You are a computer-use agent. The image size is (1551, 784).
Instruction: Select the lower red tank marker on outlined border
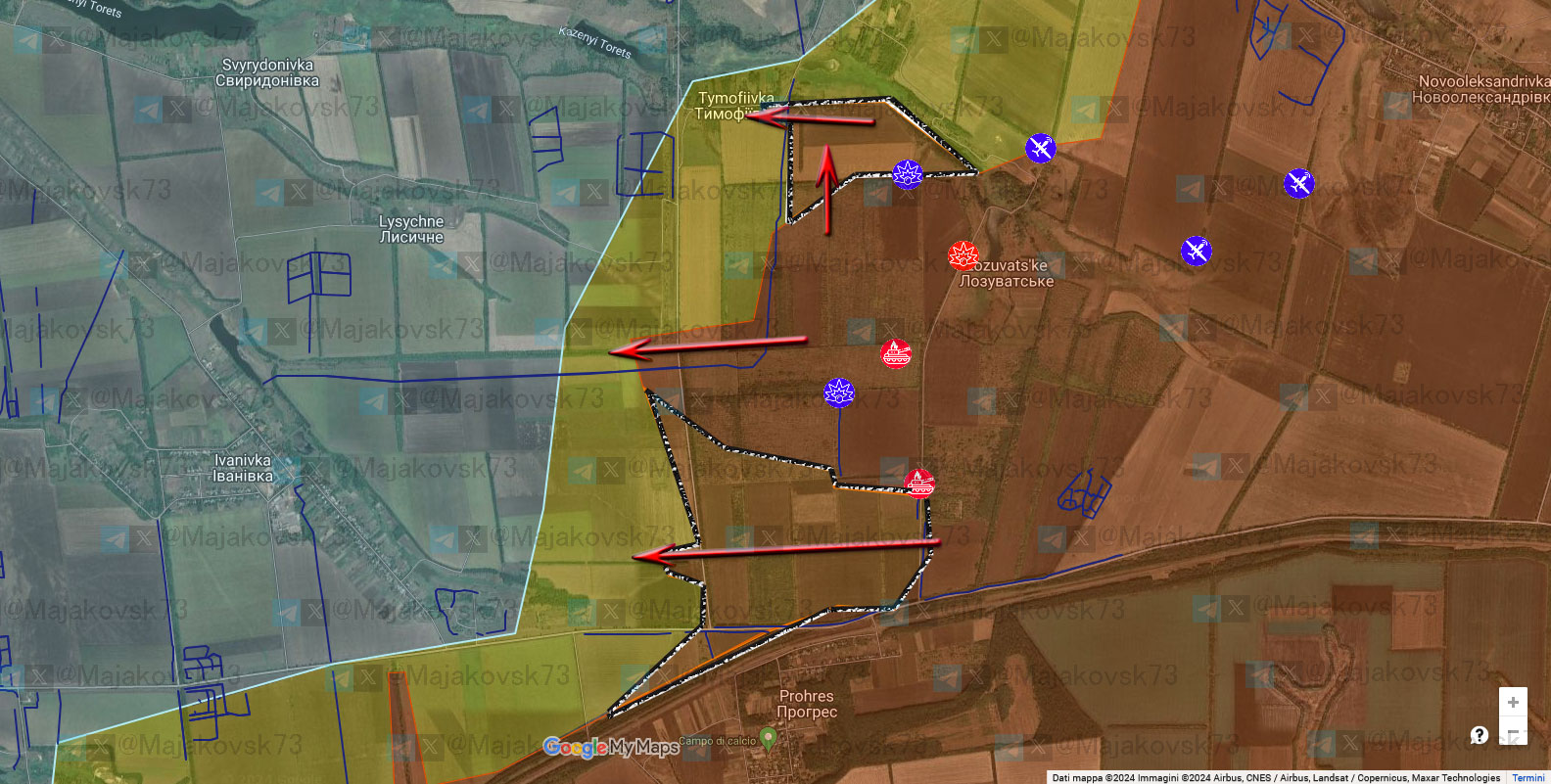918,483
